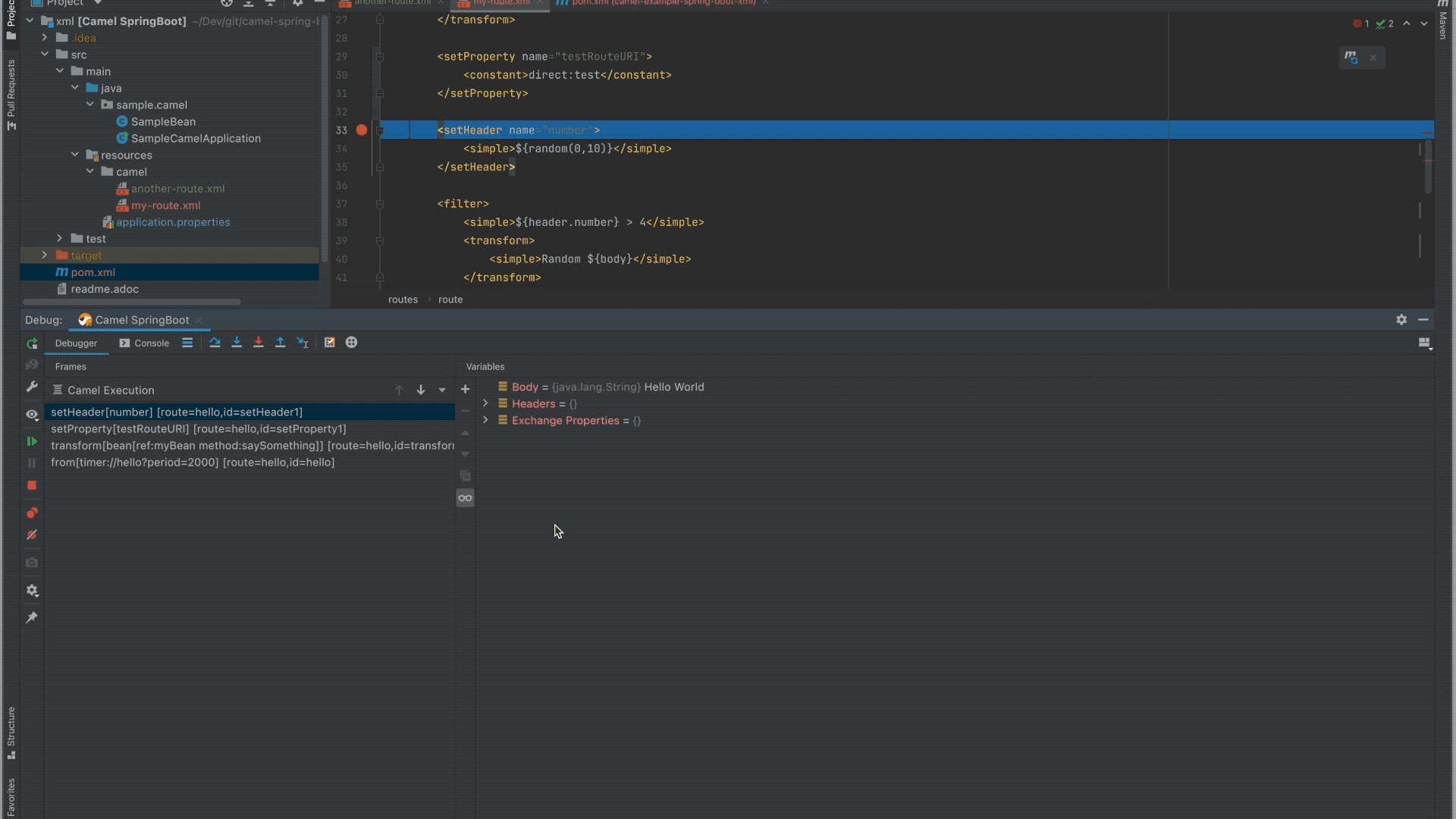Click the Step Into debugger icon
Image resolution: width=1456 pixels, height=819 pixels.
click(236, 342)
